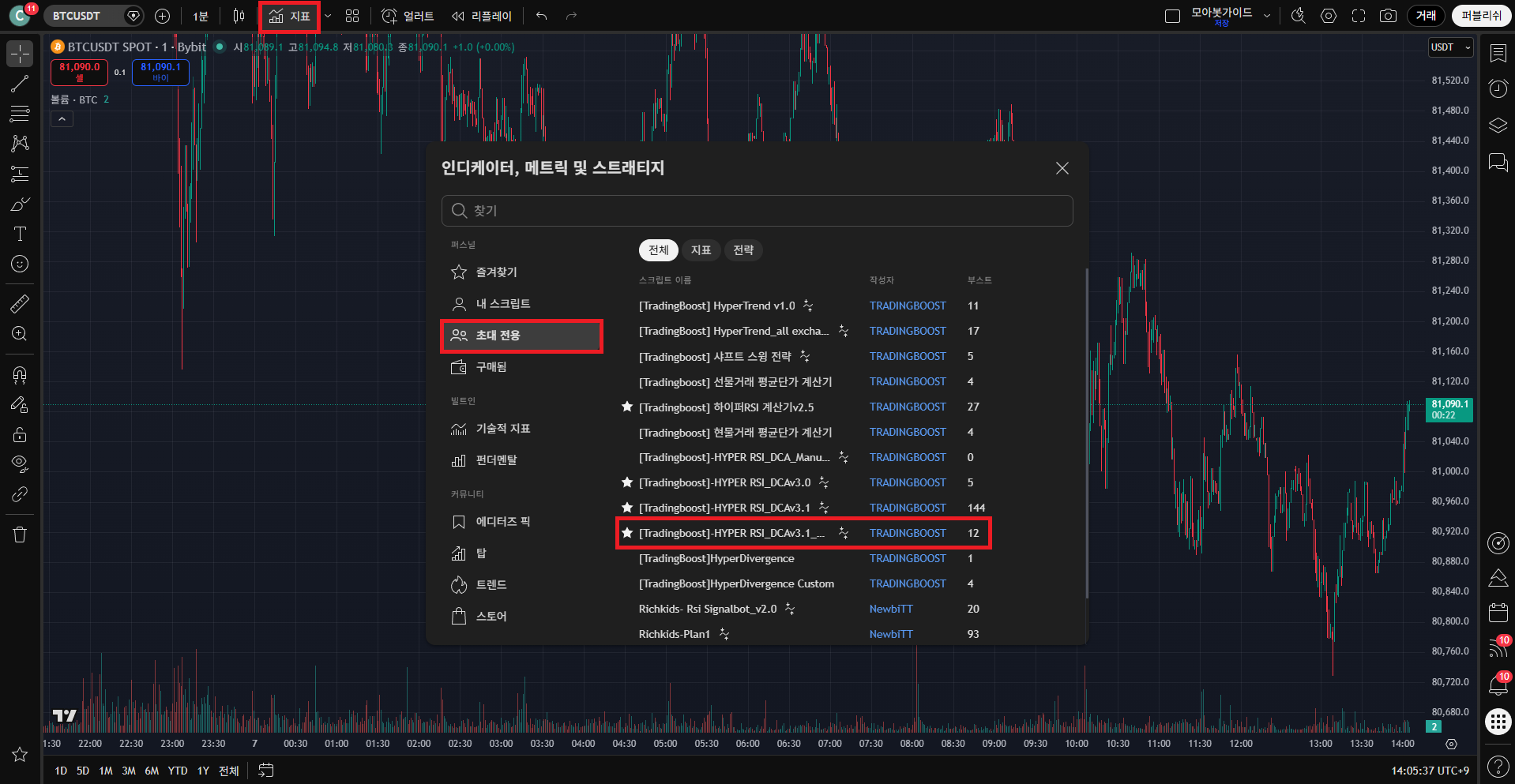Toggle the layout checkbox beside 모아봇가이드

pyautogui.click(x=1172, y=16)
